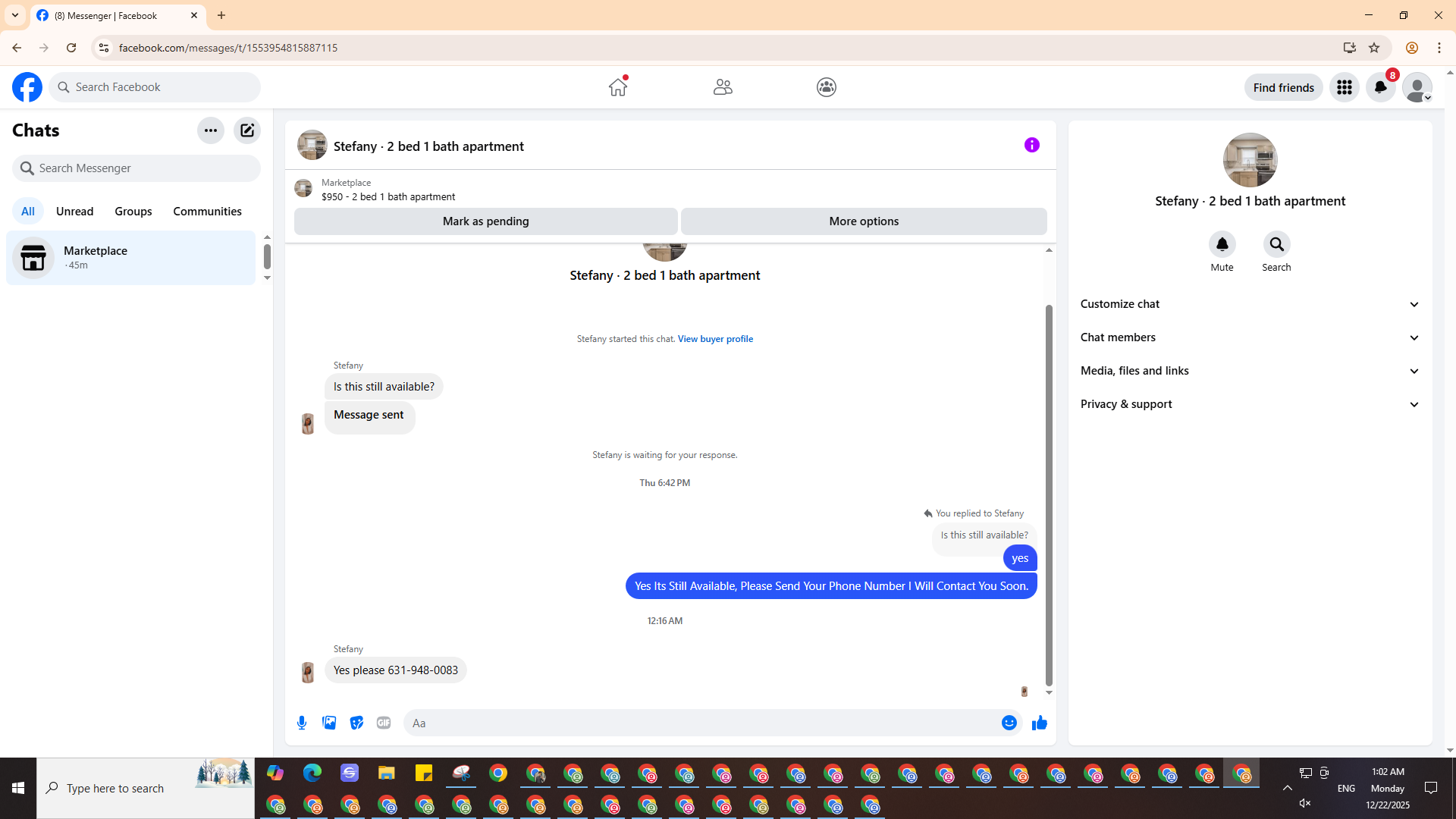1456x819 pixels.
Task: View site information icon in address bar
Action: pyautogui.click(x=104, y=48)
